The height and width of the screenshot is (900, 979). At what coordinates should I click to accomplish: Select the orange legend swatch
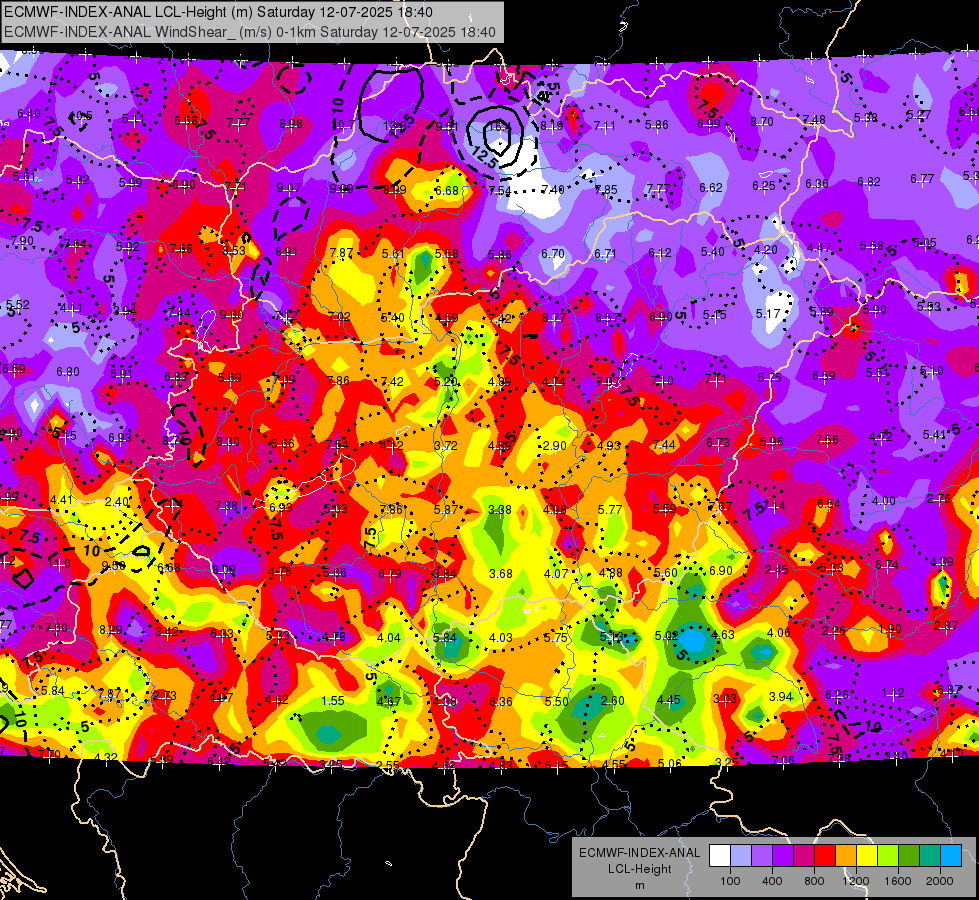[x=846, y=856]
